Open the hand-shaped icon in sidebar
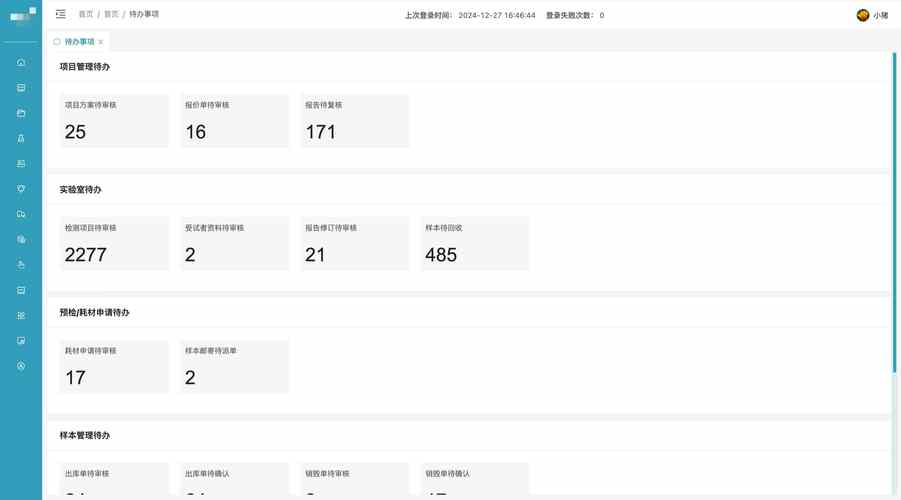901x500 pixels. [x=21, y=265]
